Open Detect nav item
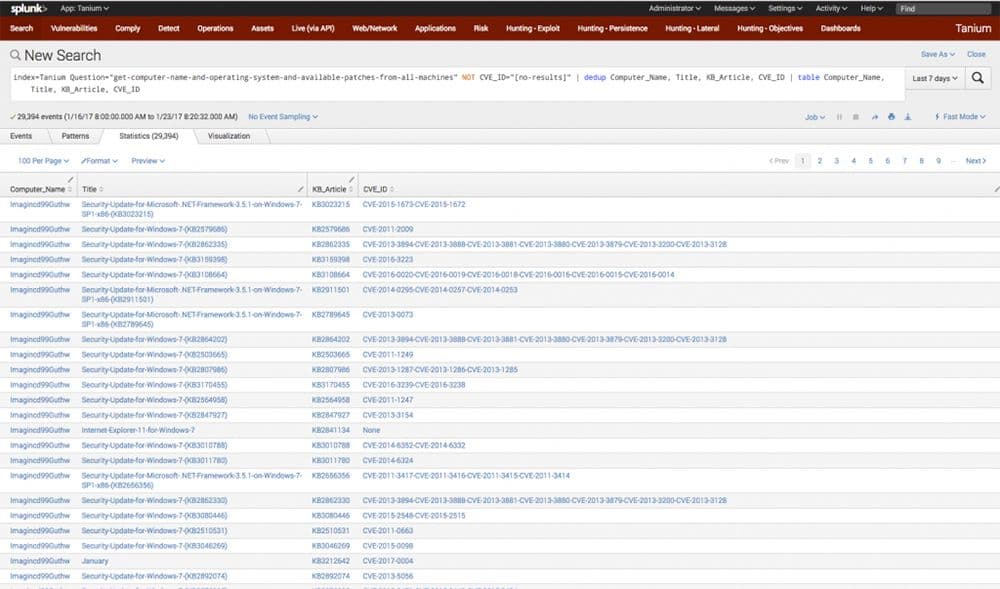The image size is (1000, 589). click(x=168, y=29)
